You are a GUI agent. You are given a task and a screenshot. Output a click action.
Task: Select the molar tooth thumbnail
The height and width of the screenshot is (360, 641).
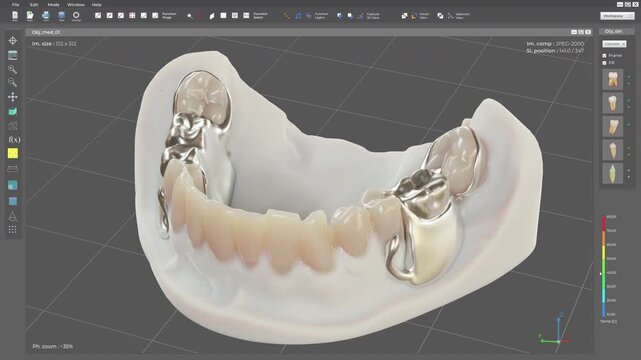(613, 79)
